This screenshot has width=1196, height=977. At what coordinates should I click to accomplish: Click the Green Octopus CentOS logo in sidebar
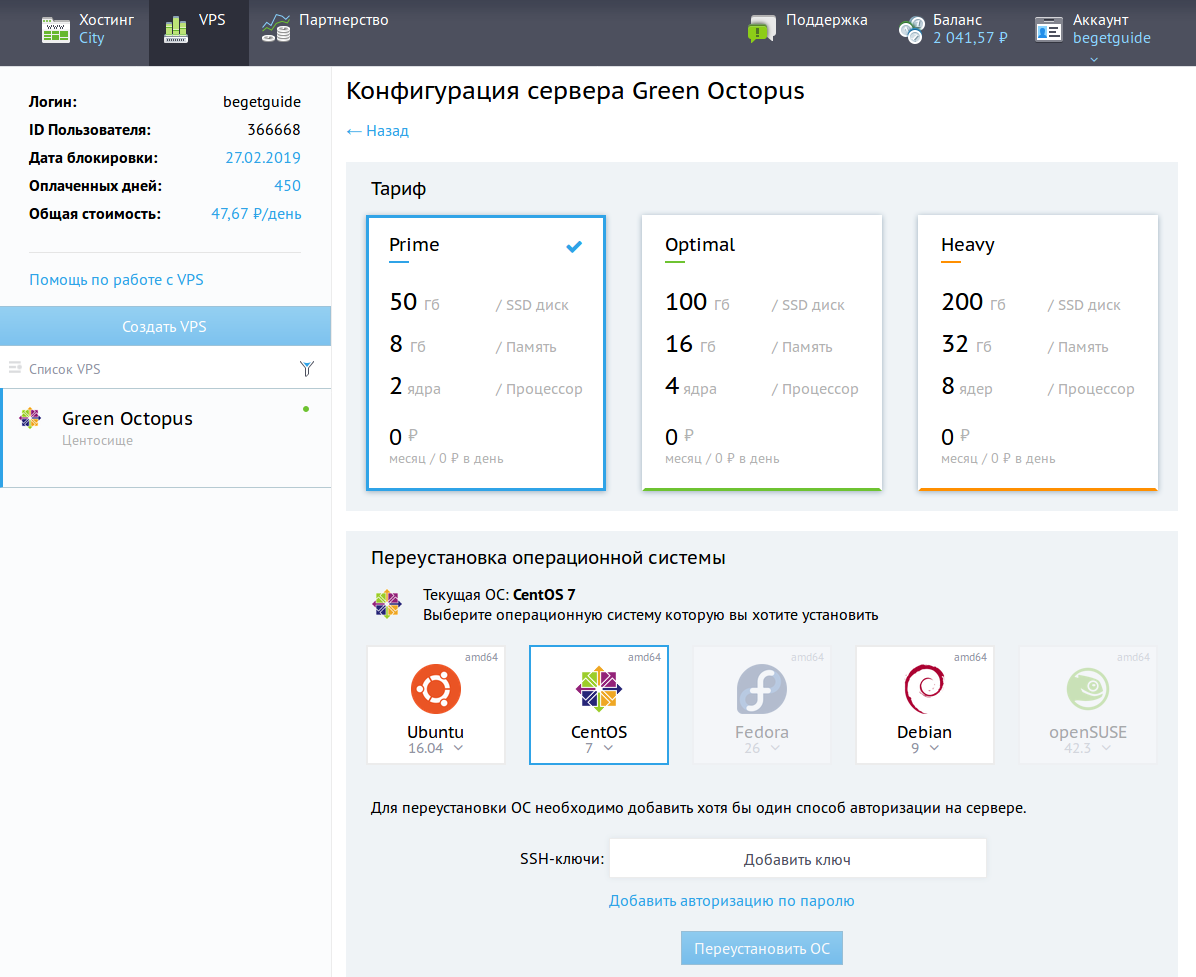[x=30, y=418]
